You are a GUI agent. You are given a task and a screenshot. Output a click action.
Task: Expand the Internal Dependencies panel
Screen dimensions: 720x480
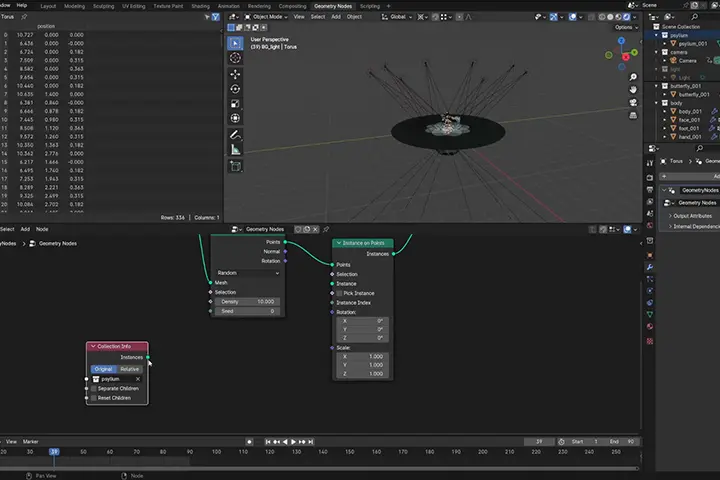[670, 226]
